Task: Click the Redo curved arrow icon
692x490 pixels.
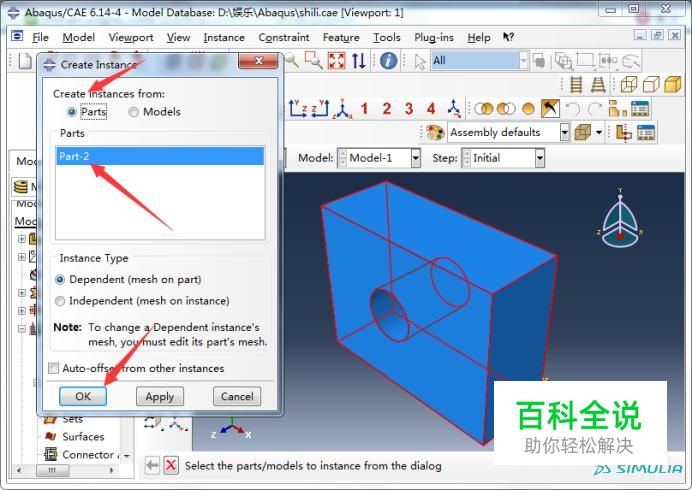Action: (x=594, y=109)
